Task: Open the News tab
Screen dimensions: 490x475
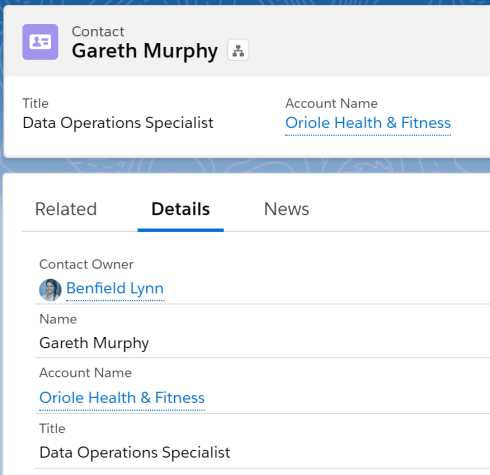Action: pos(287,209)
